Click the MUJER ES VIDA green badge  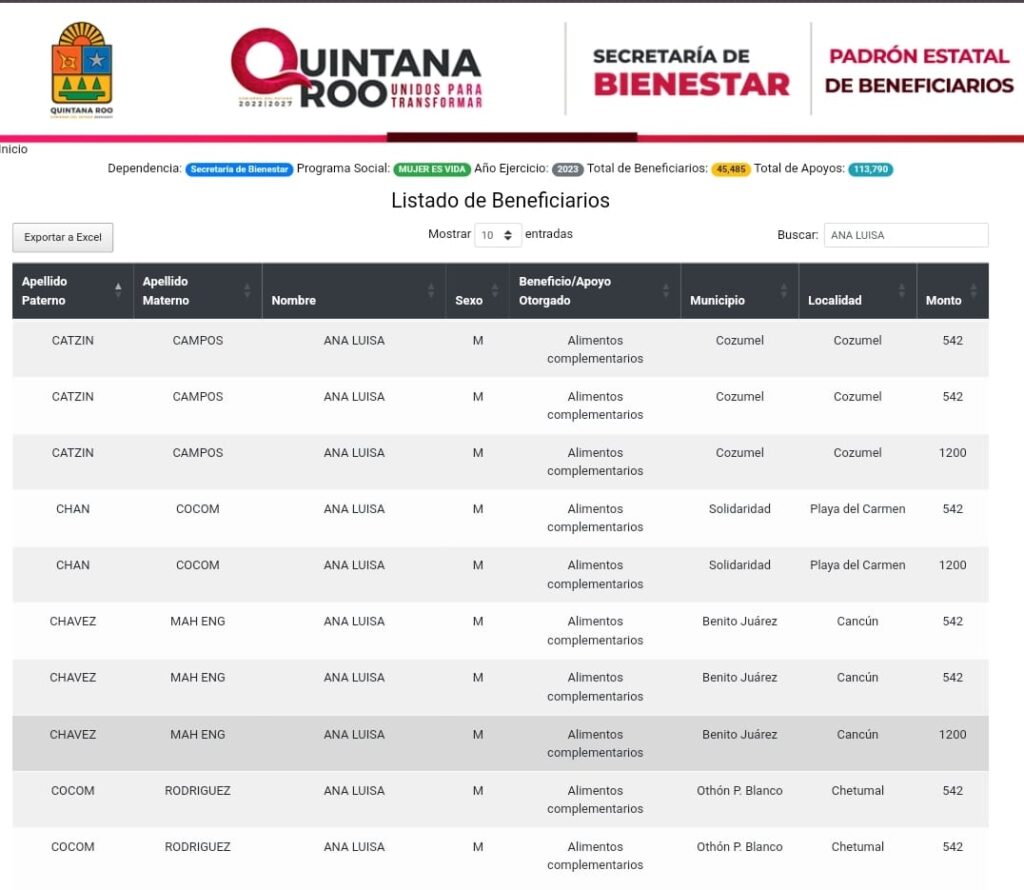432,170
